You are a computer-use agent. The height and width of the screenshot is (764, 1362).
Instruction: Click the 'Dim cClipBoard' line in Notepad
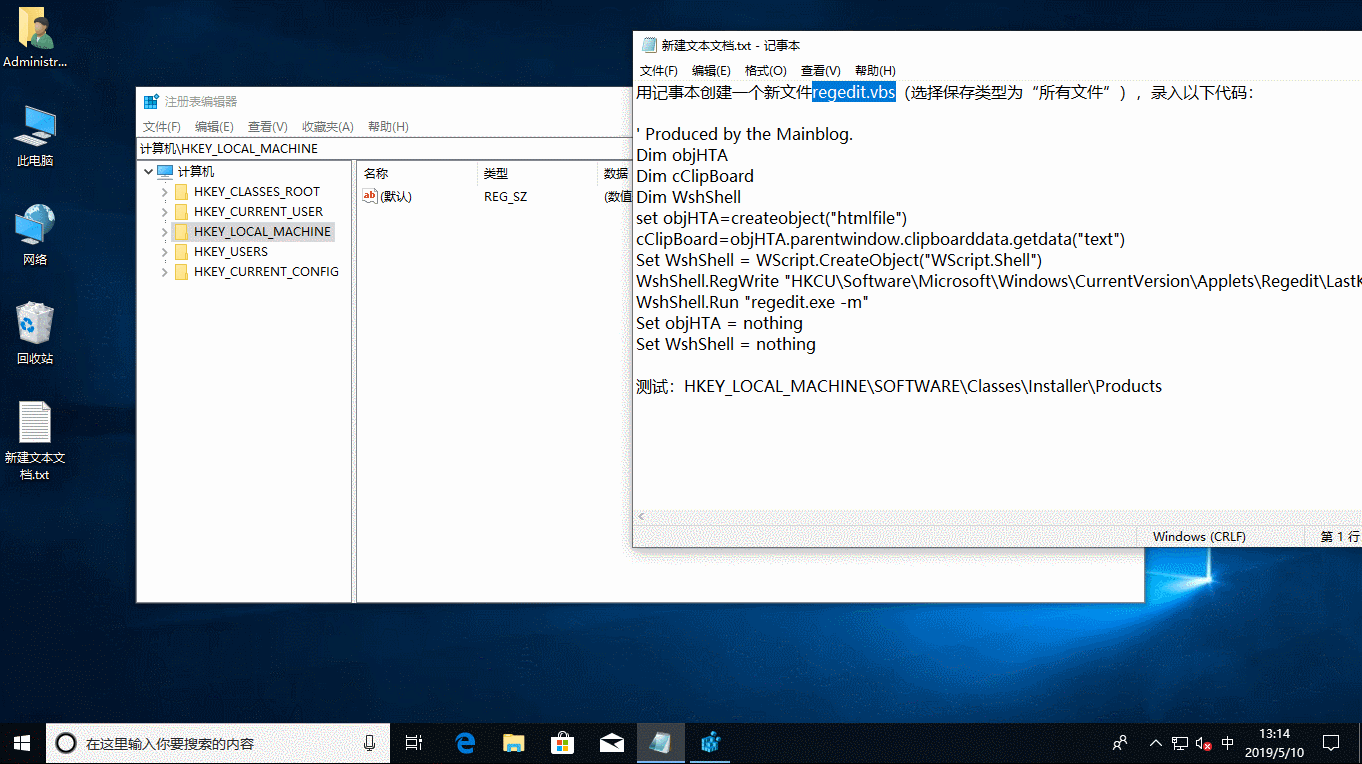[x=695, y=176]
